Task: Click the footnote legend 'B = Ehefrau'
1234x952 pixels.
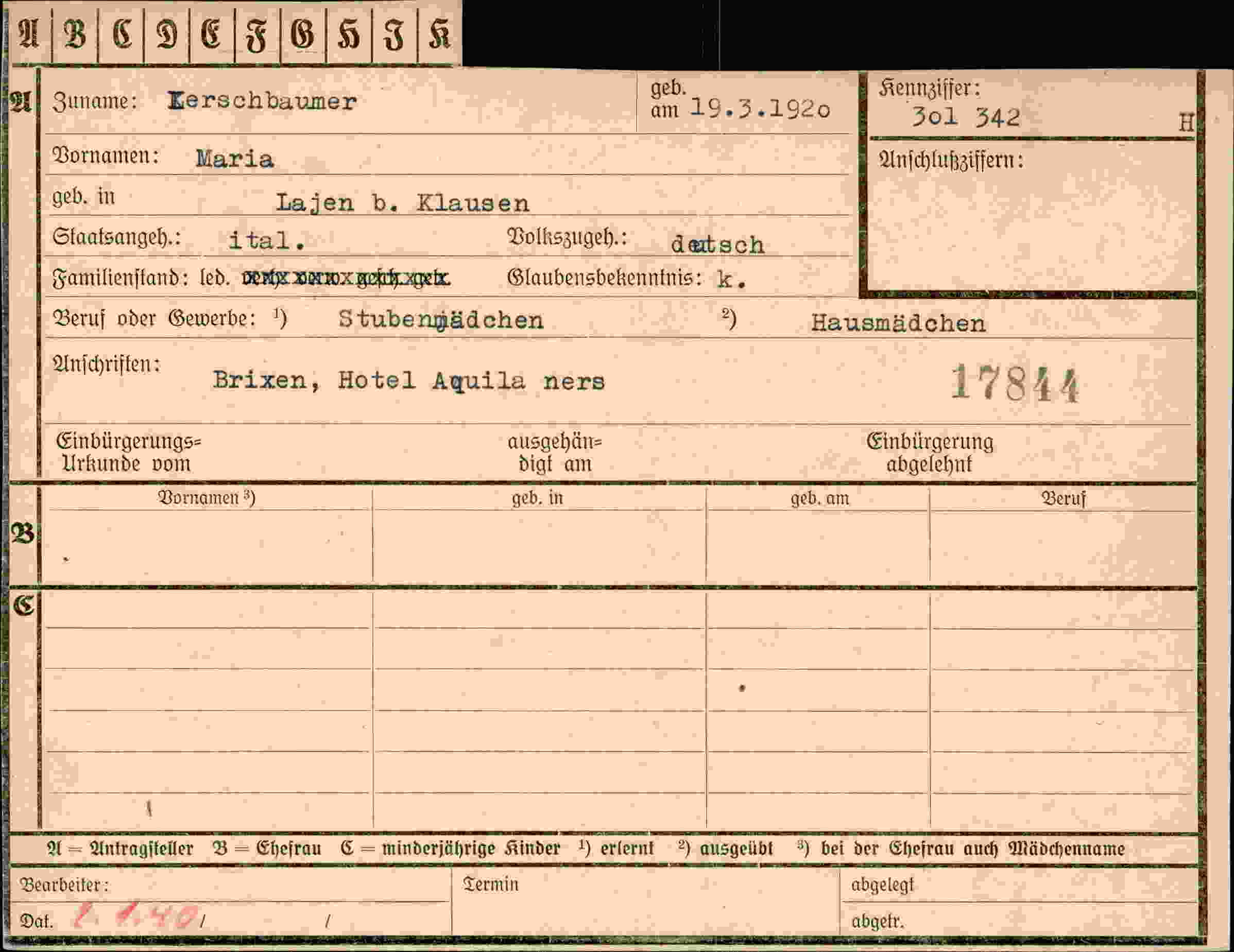Action: click(x=267, y=849)
